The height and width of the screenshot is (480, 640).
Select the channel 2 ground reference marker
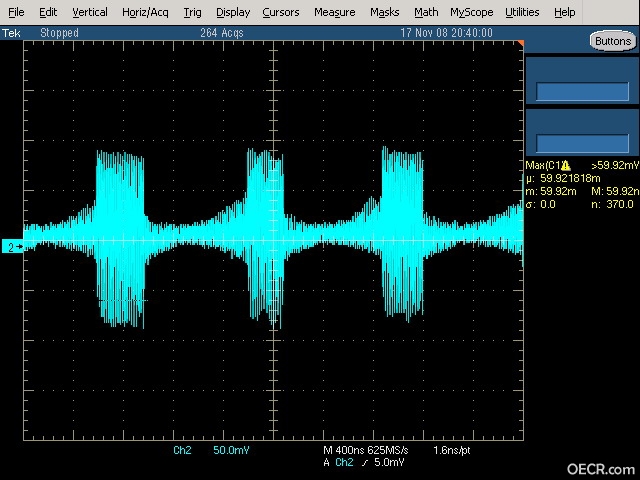pyautogui.click(x=13, y=247)
